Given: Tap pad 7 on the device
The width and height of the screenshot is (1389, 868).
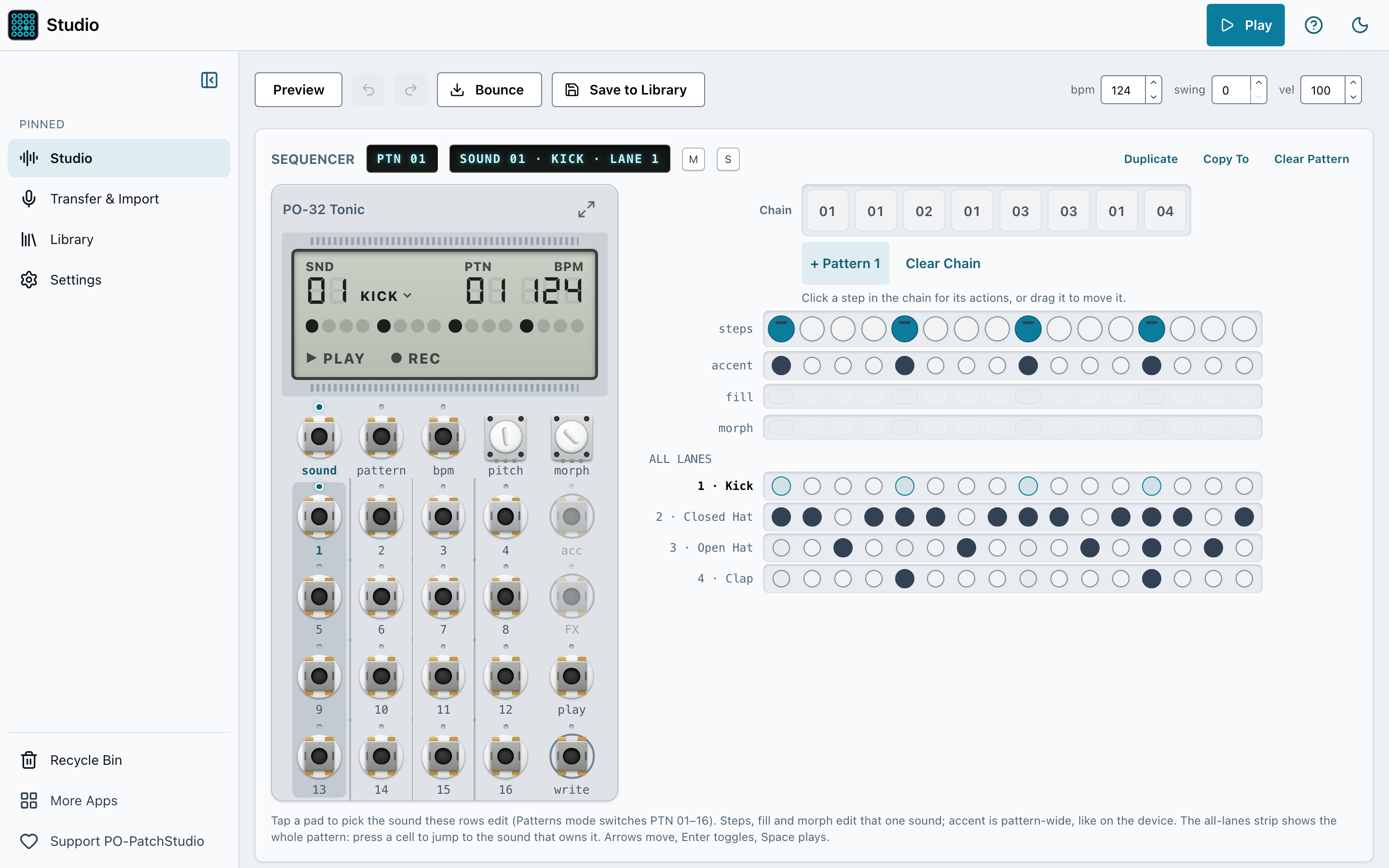Looking at the screenshot, I should pos(443,597).
